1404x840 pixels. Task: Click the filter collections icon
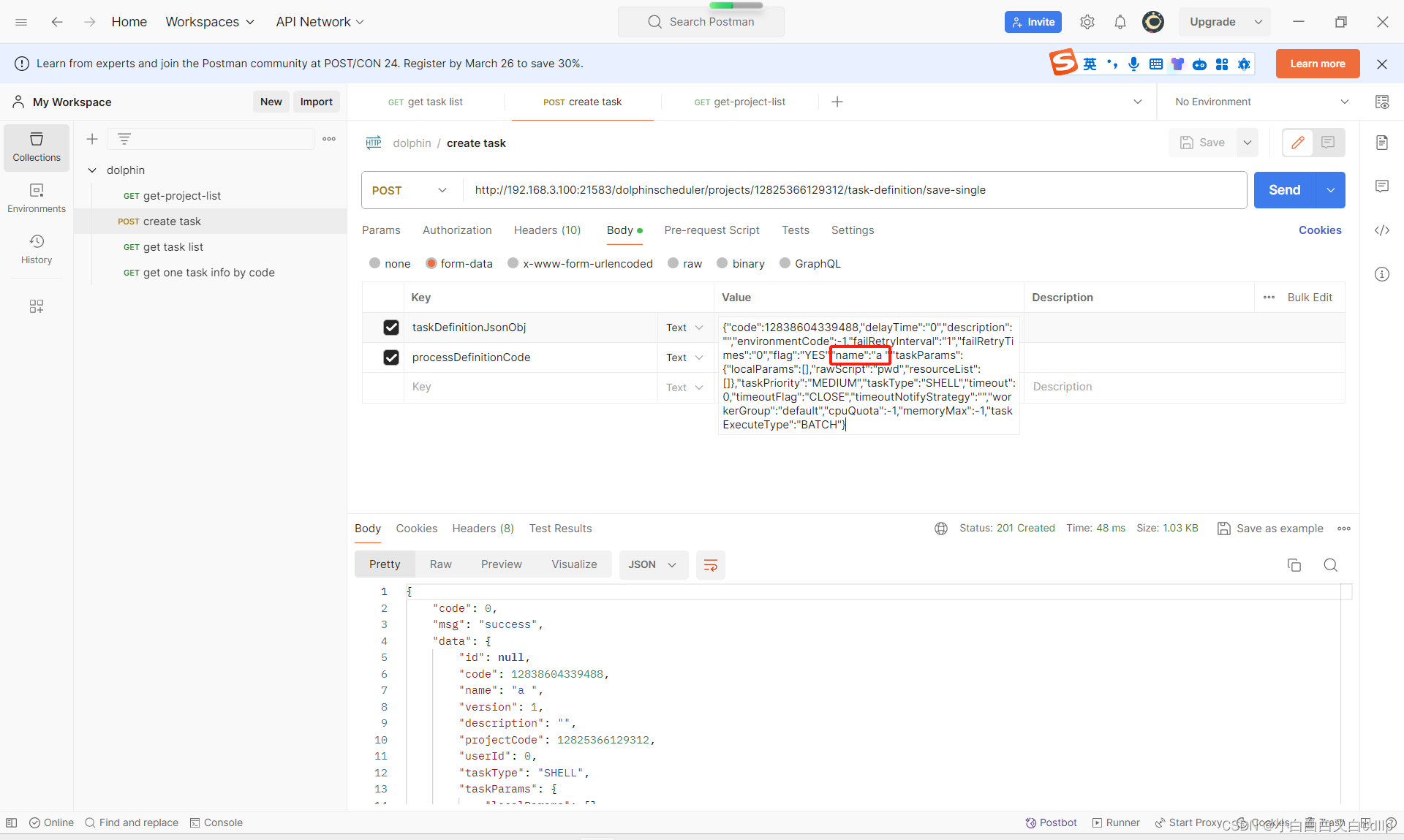(124, 139)
